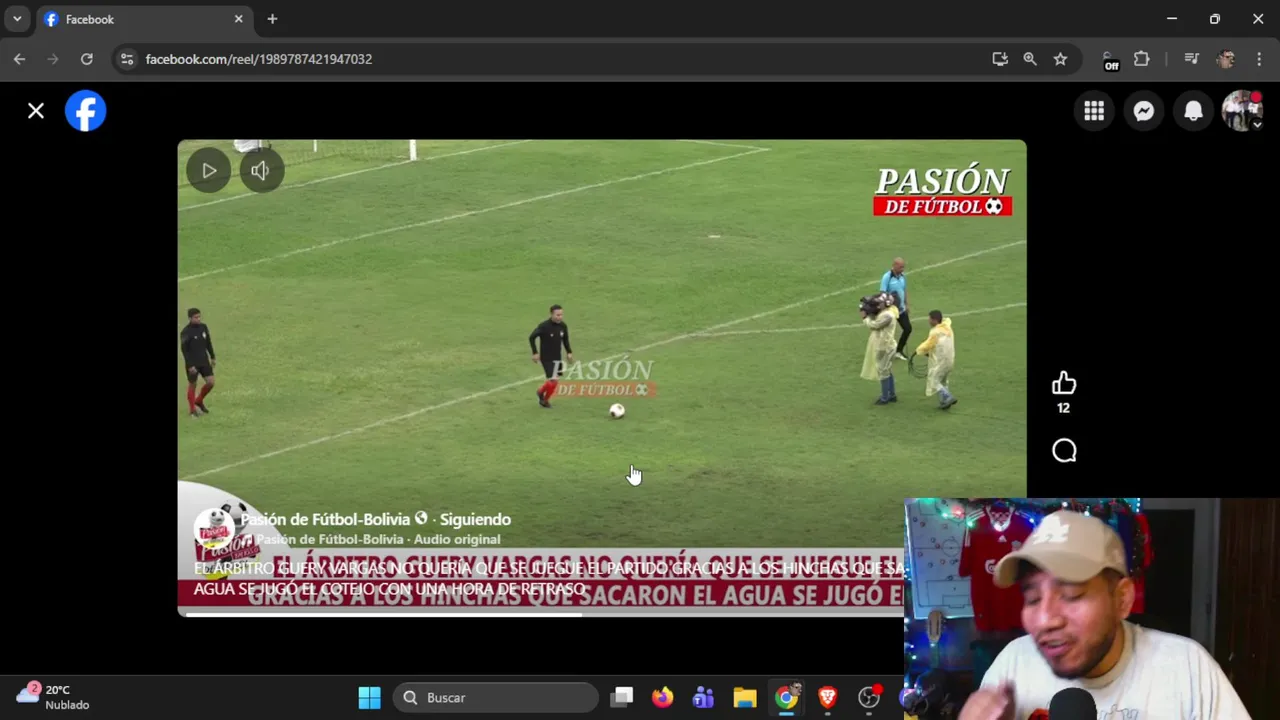
Task: Open Microsoft Teams from the taskbar
Action: point(703,698)
